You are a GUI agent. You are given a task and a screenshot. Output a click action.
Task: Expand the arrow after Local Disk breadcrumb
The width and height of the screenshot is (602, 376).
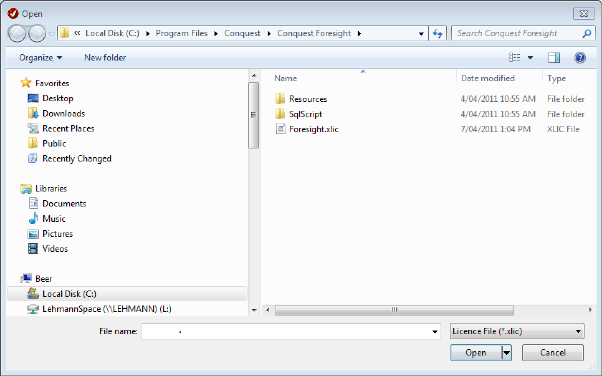[148, 33]
